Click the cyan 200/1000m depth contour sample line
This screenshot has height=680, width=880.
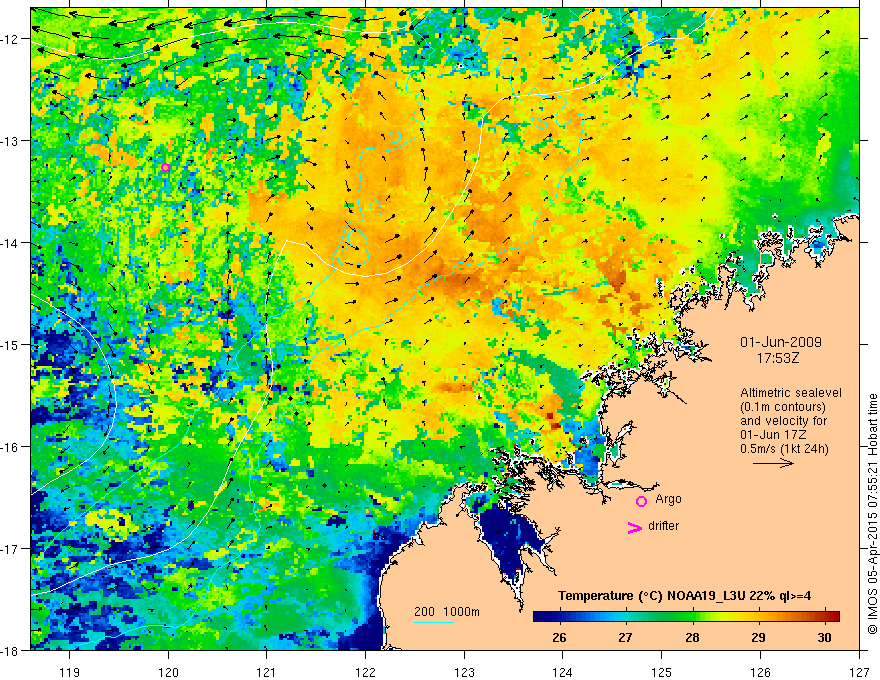pos(434,622)
